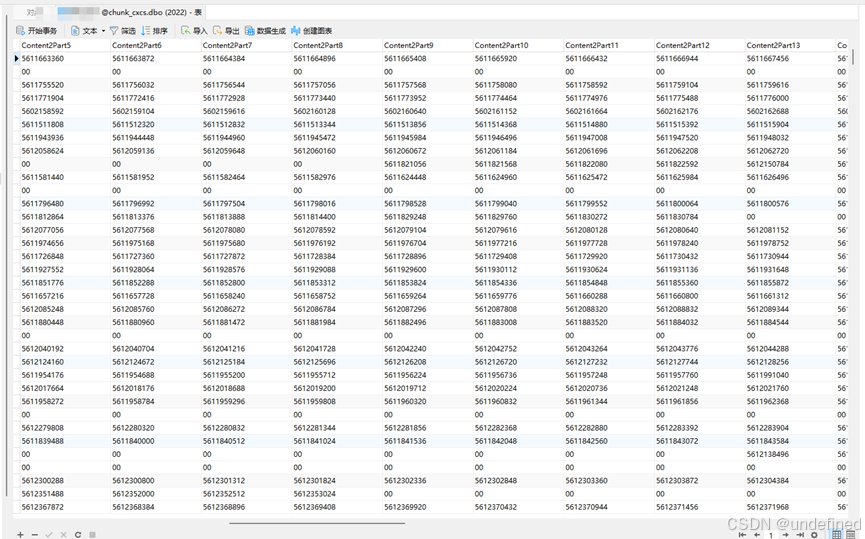The width and height of the screenshot is (865, 539).
Task: Go to the next page of records
Action: [785, 535]
